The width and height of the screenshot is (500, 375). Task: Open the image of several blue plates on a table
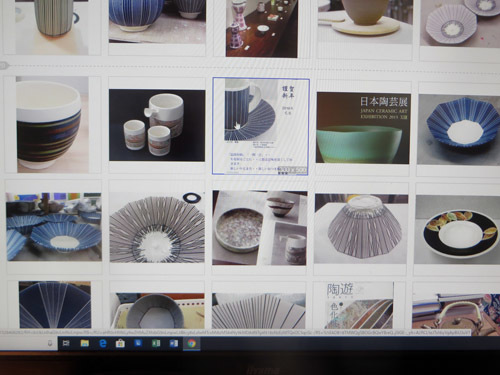coord(54,227)
